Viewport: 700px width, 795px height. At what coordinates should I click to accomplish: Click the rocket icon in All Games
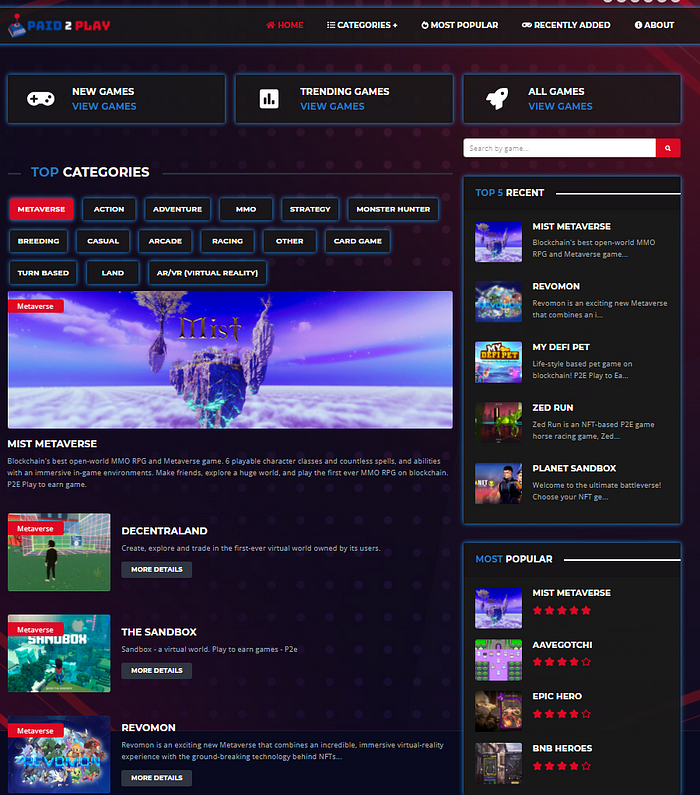(x=497, y=98)
